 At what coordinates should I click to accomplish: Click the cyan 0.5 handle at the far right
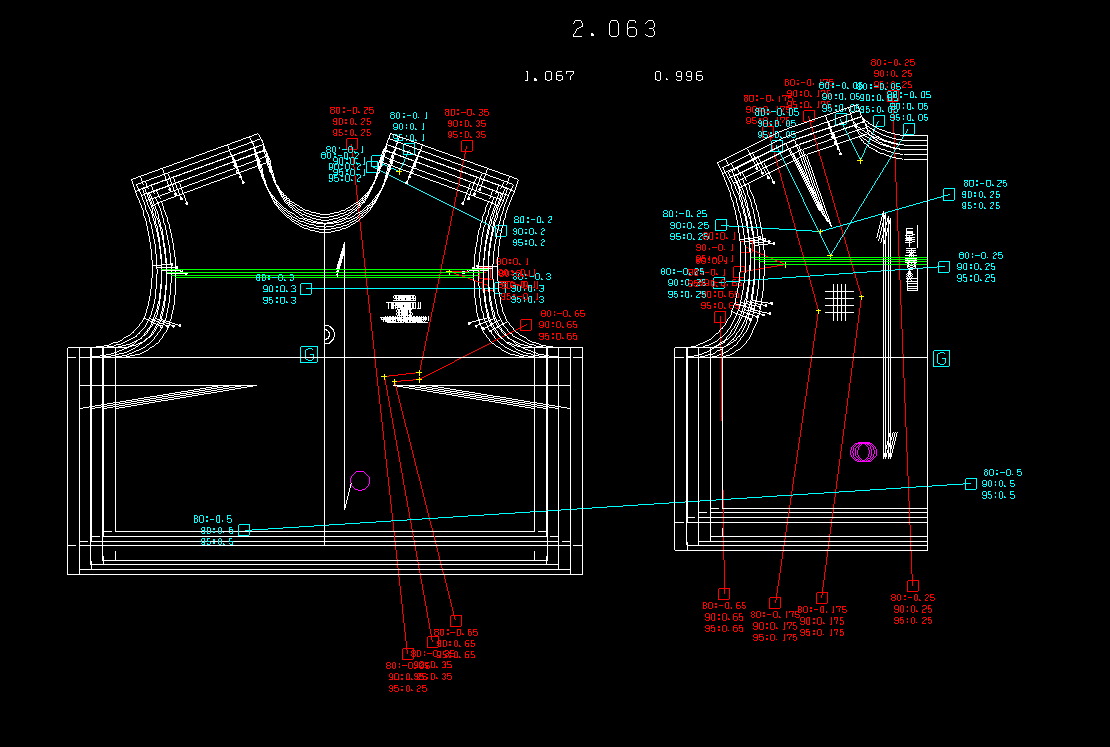(x=970, y=484)
